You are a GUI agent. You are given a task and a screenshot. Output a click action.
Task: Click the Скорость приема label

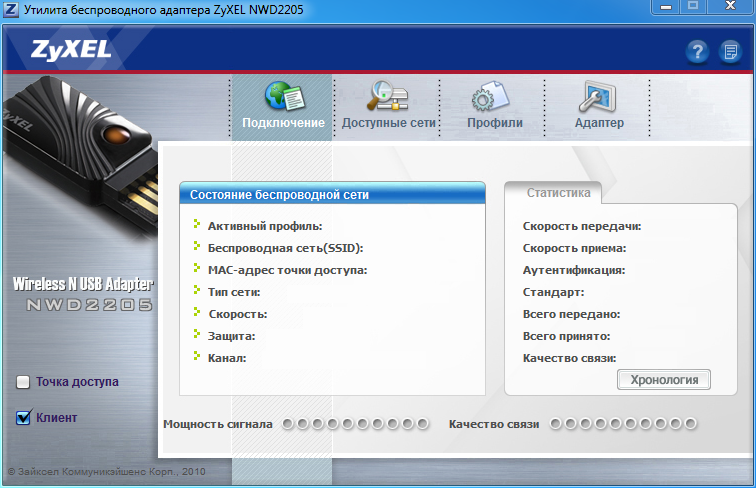click(x=574, y=248)
